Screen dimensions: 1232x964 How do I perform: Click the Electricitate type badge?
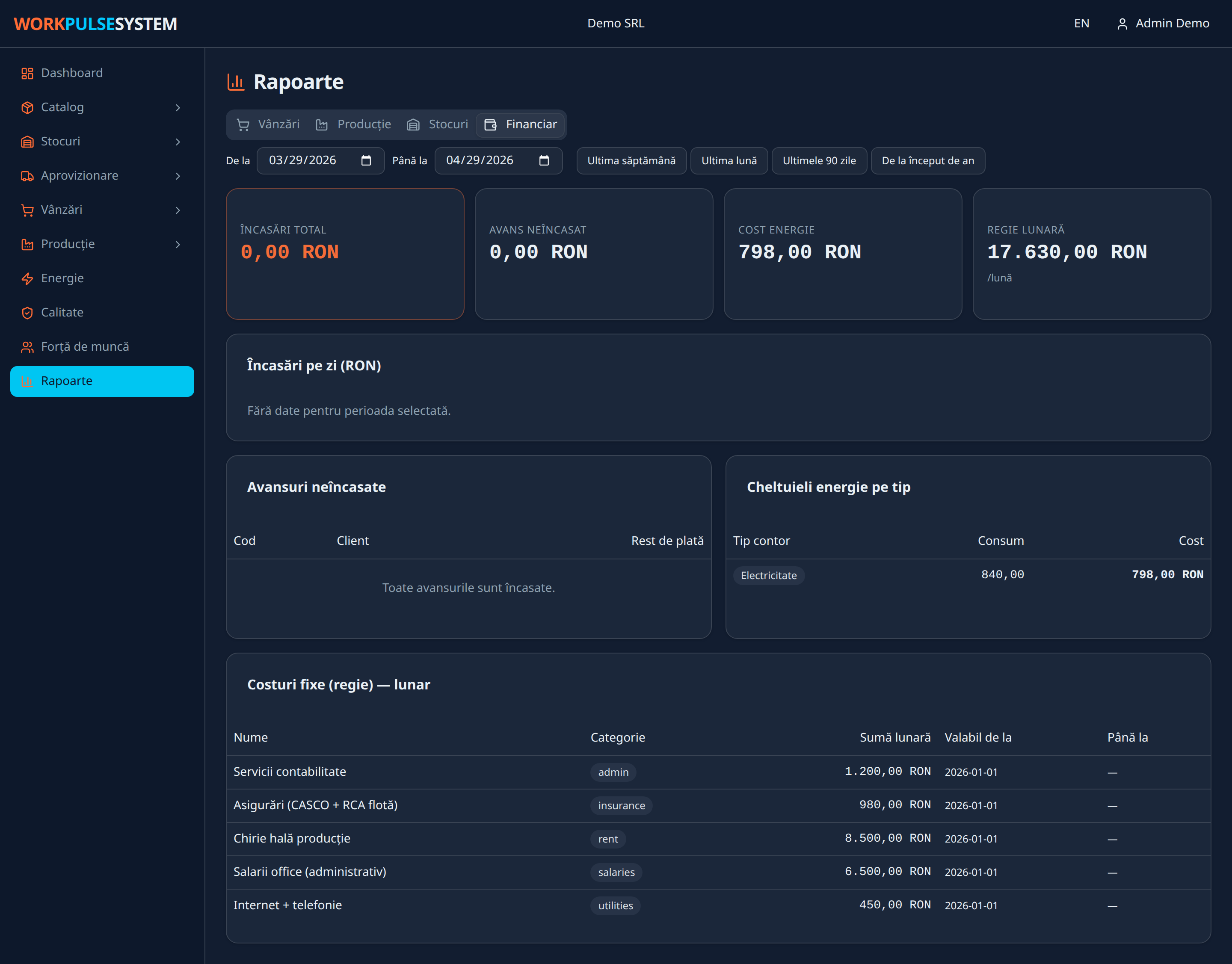click(x=768, y=576)
